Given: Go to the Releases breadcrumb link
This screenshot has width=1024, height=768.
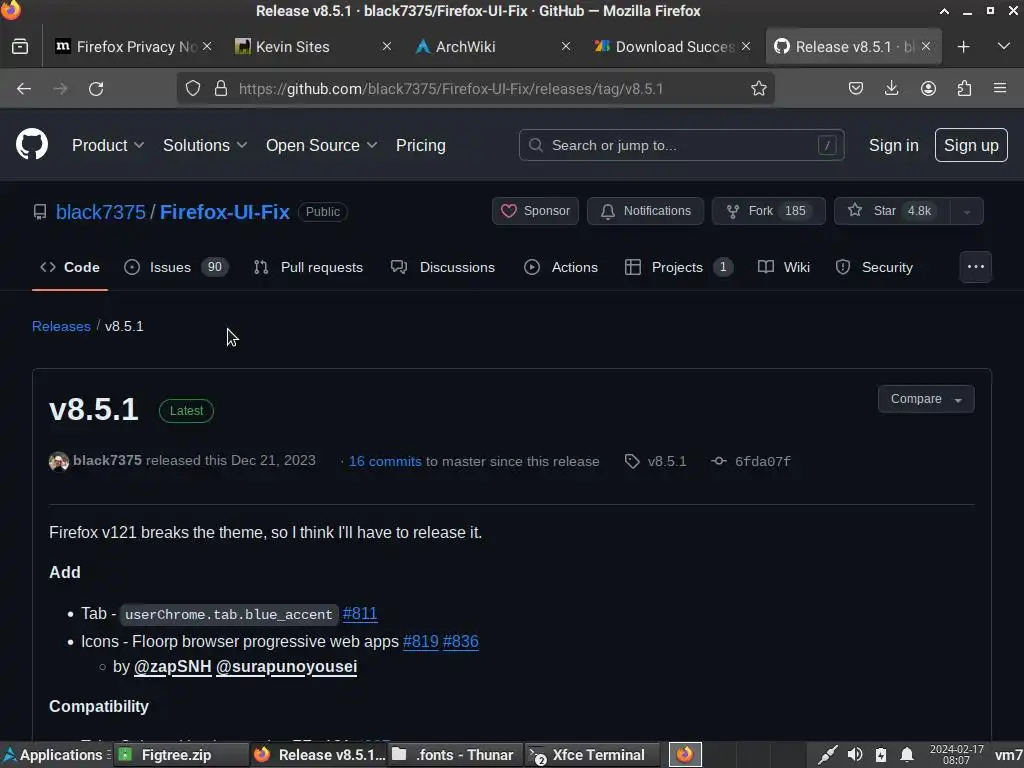Looking at the screenshot, I should (x=61, y=326).
